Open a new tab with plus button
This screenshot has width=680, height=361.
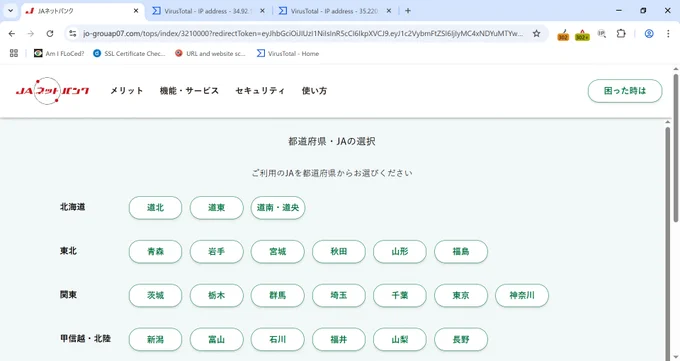tap(408, 11)
